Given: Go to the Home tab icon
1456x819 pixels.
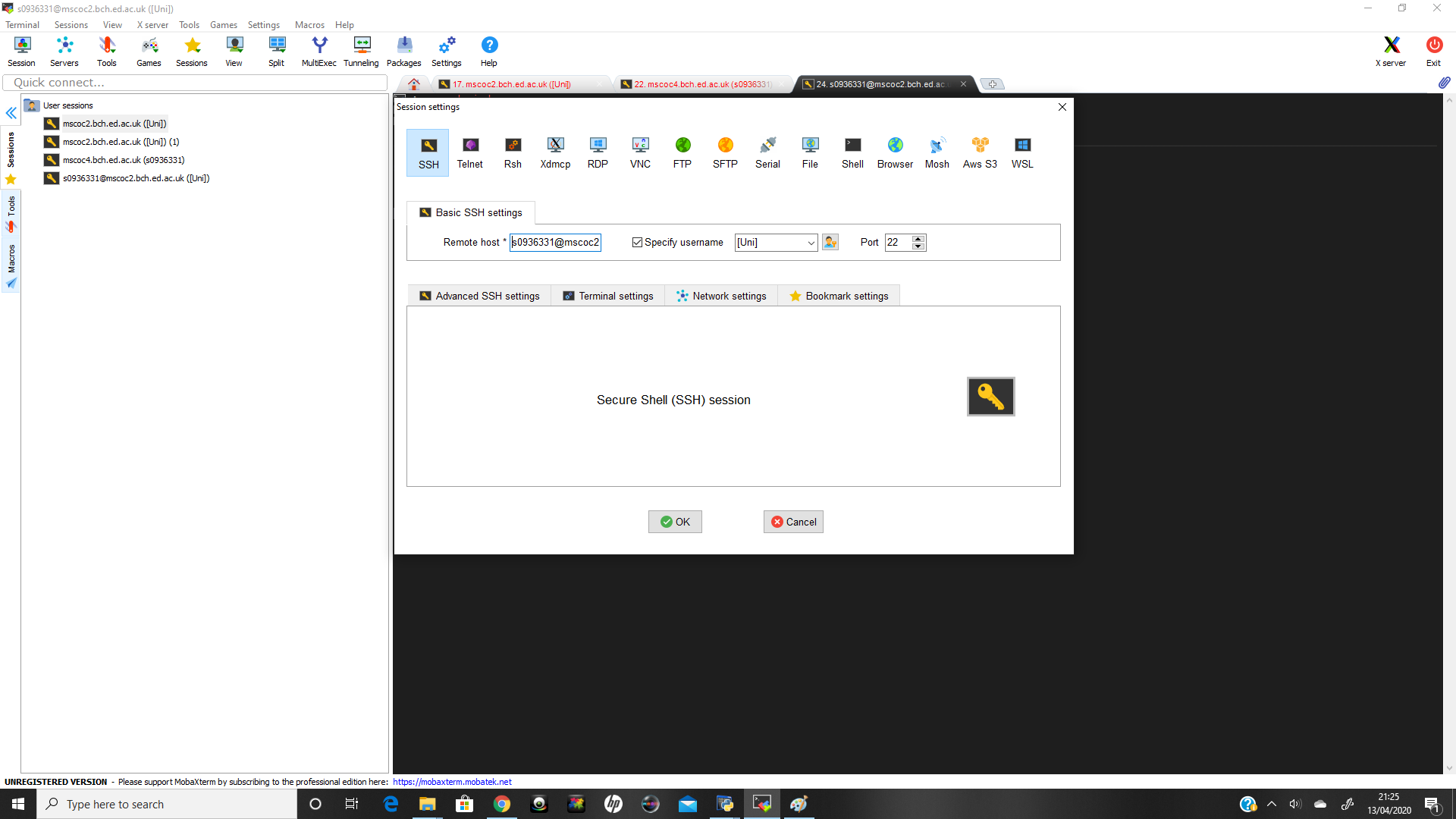Looking at the screenshot, I should tap(414, 84).
